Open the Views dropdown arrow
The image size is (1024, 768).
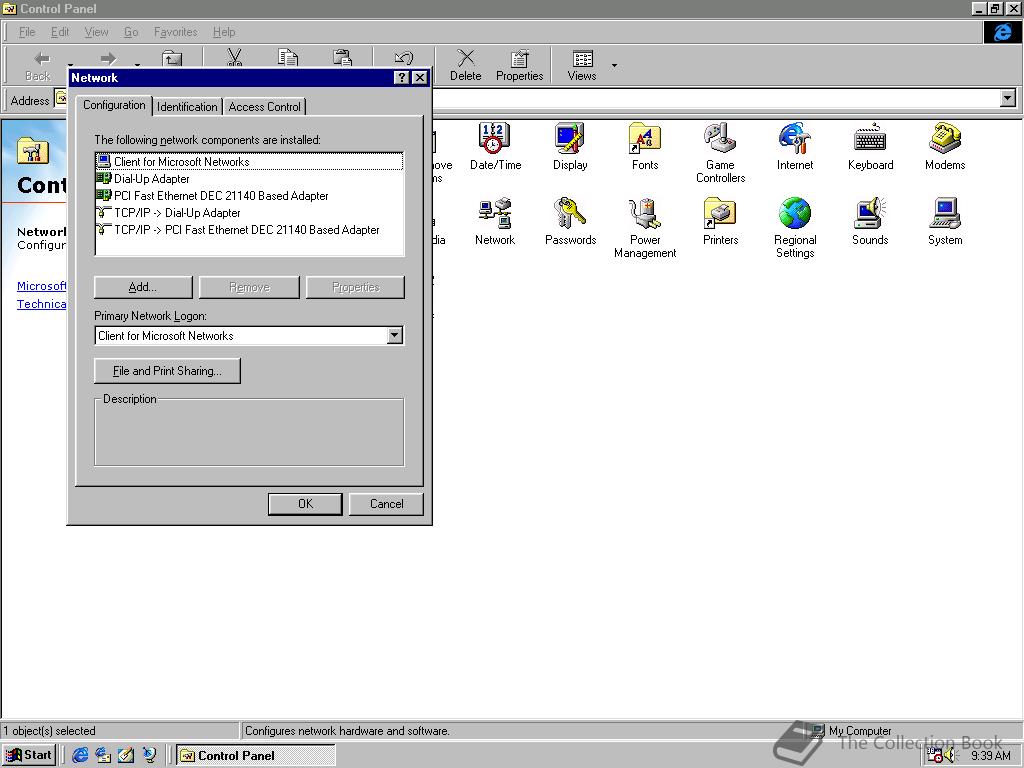tap(614, 65)
